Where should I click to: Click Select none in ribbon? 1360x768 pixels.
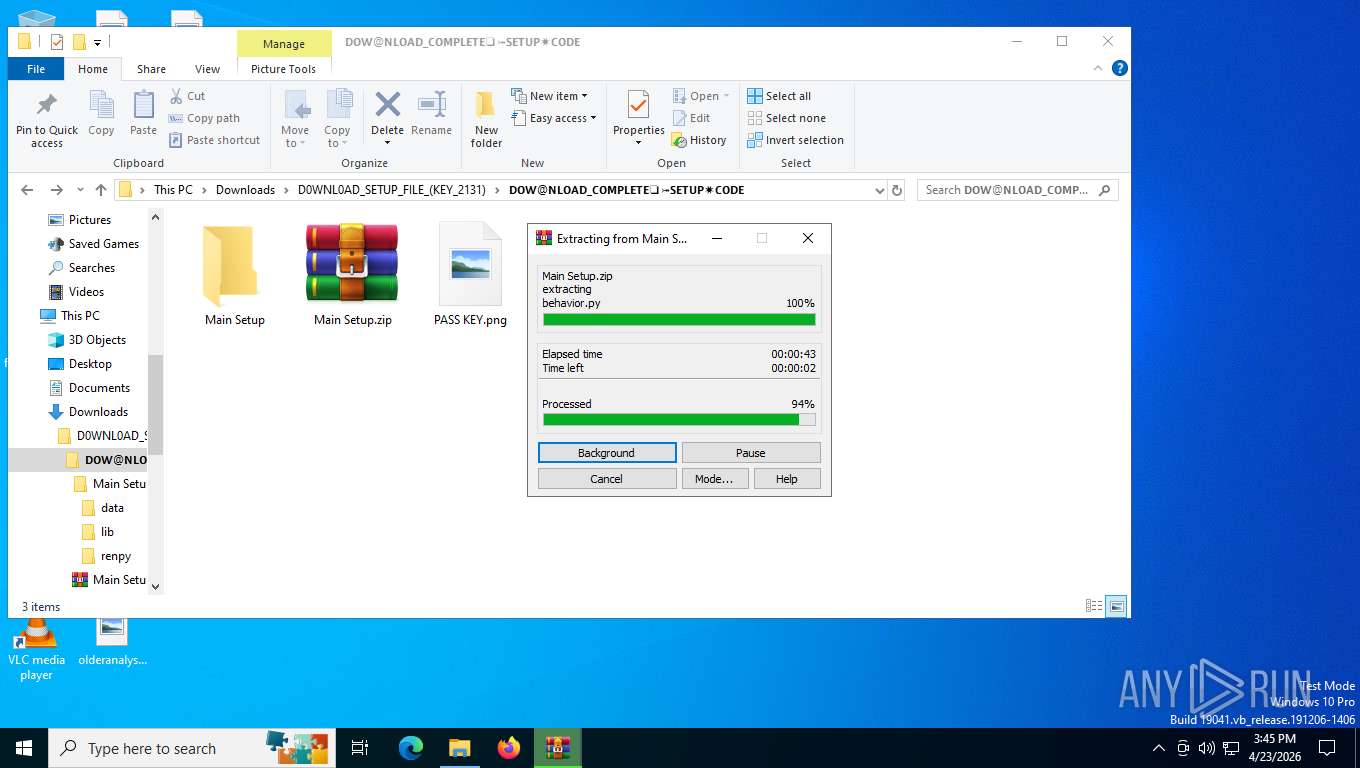(x=786, y=118)
